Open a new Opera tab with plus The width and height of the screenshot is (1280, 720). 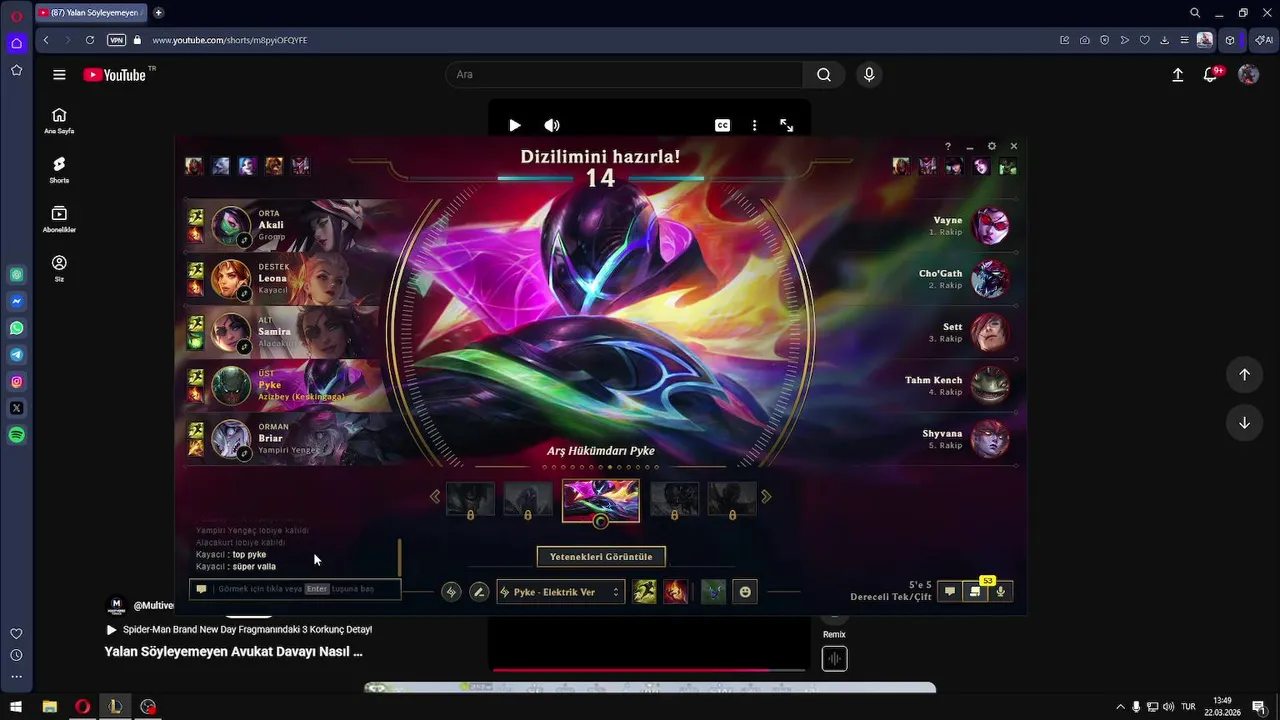click(x=158, y=13)
